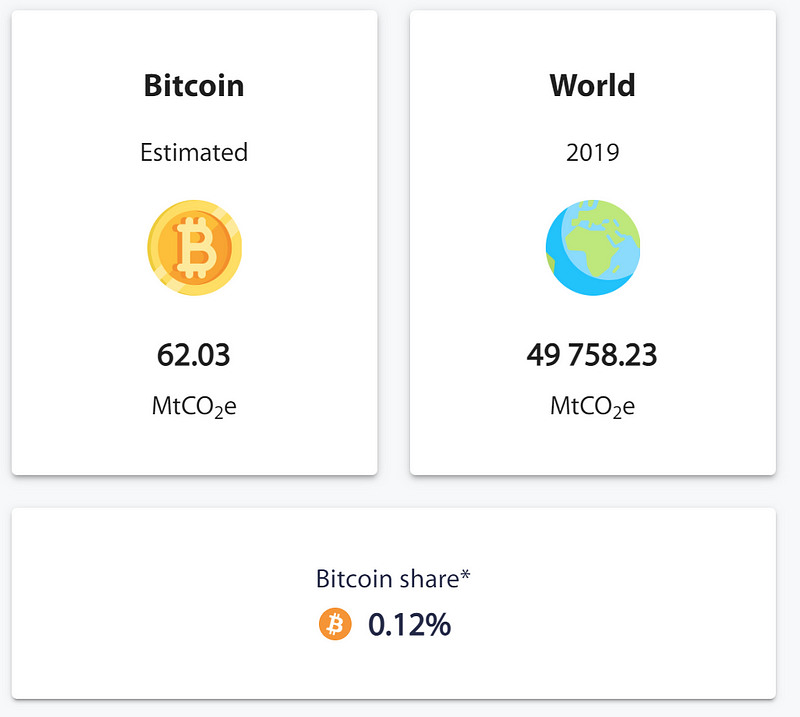Viewport: 800px width, 717px height.
Task: Click the MtCO2e unit under World value
Action: point(592,407)
